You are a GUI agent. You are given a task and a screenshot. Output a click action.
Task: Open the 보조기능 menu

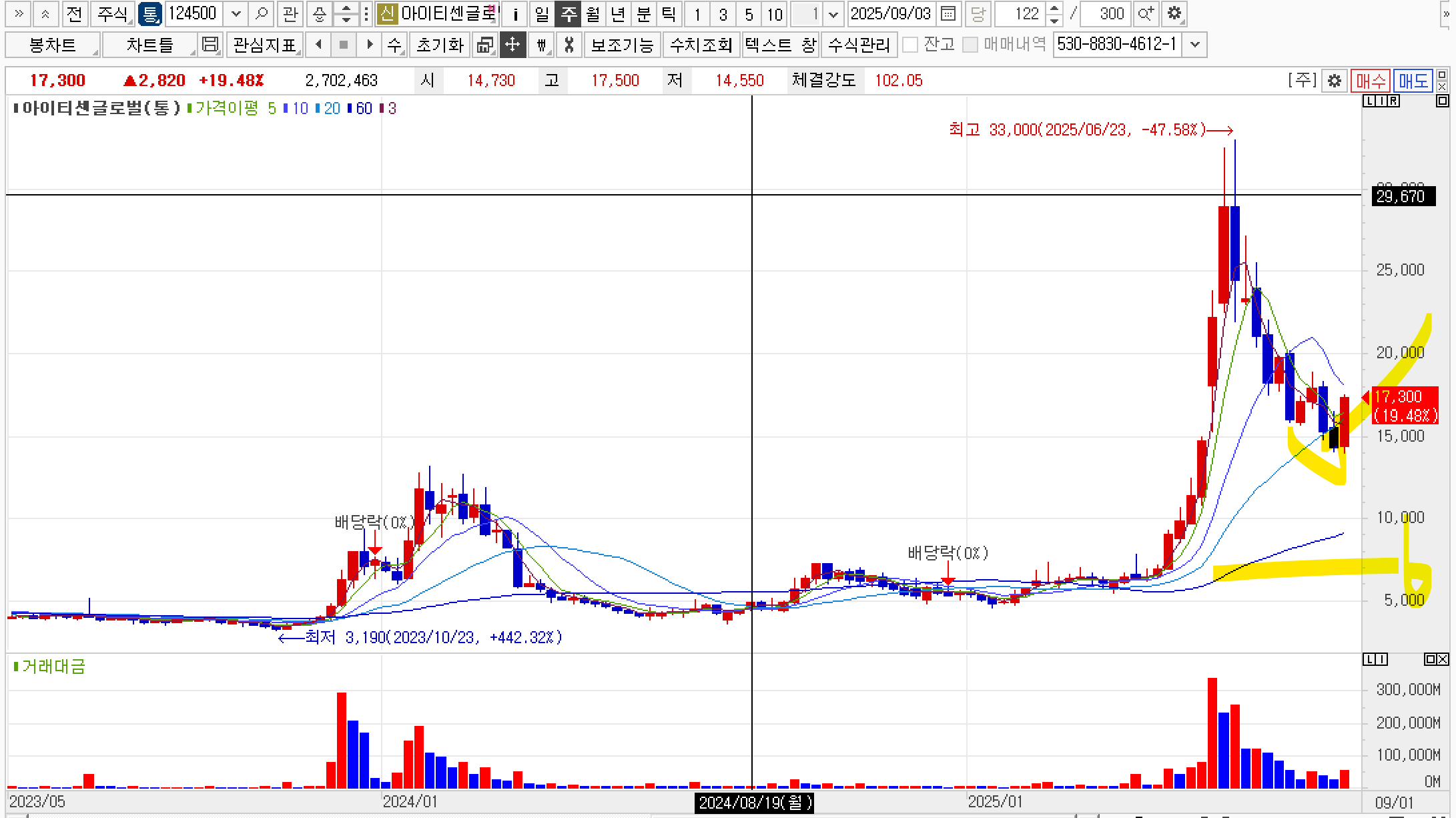click(x=622, y=45)
